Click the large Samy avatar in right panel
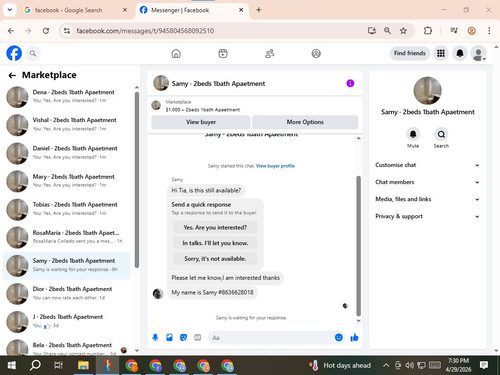This screenshot has height=375, width=500. point(427,90)
